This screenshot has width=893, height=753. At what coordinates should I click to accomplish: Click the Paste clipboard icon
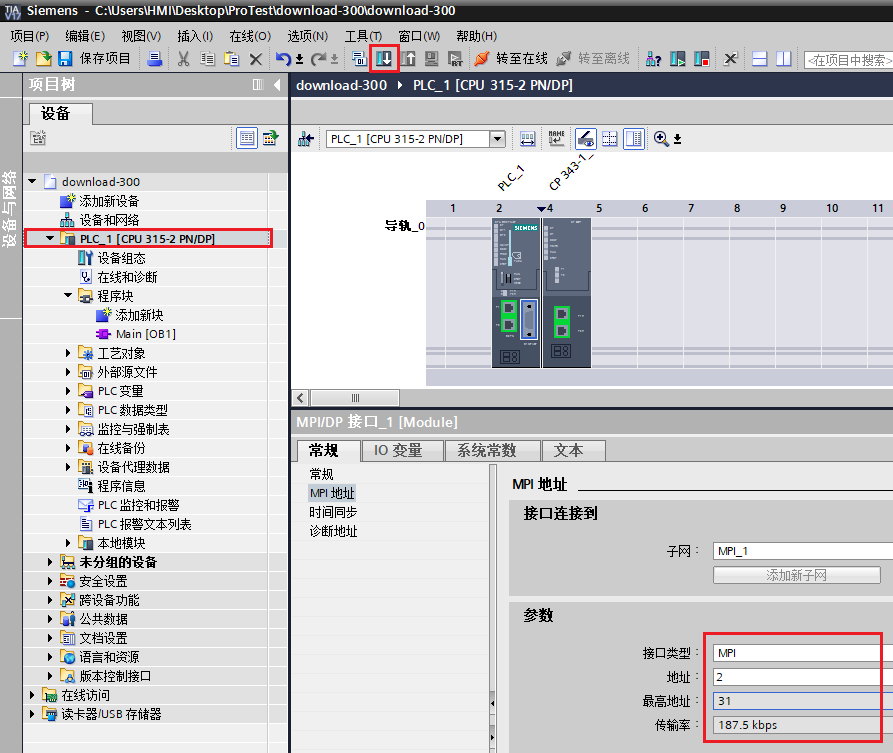[x=231, y=58]
